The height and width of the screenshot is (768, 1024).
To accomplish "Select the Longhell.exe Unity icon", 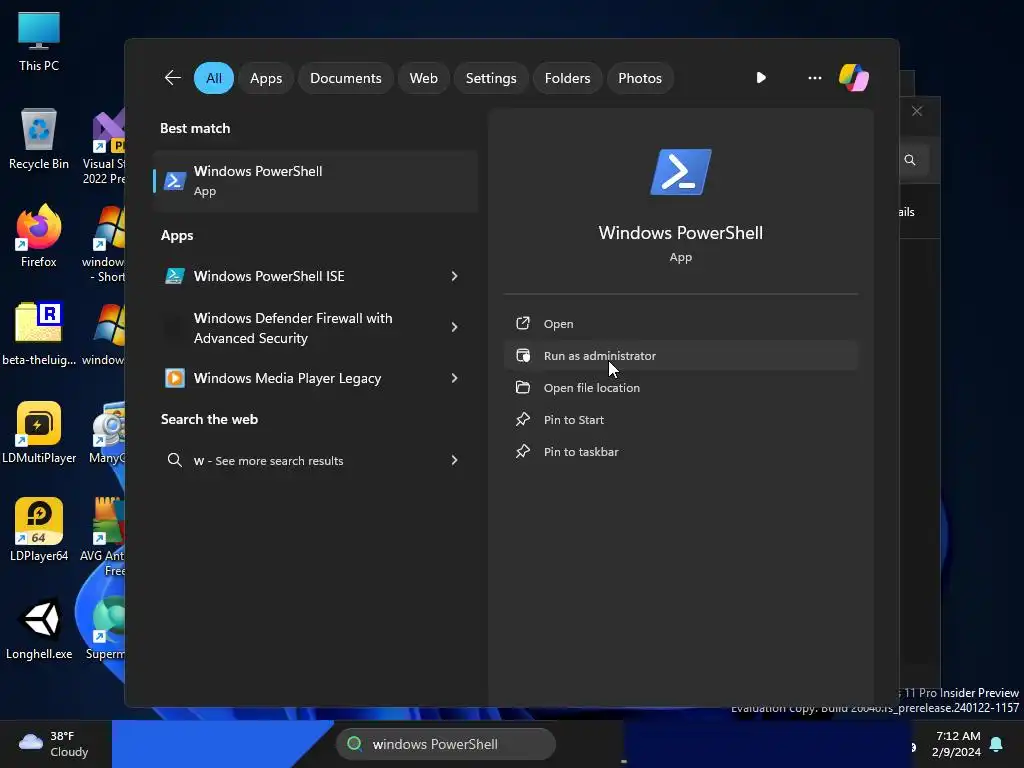I will (39, 628).
